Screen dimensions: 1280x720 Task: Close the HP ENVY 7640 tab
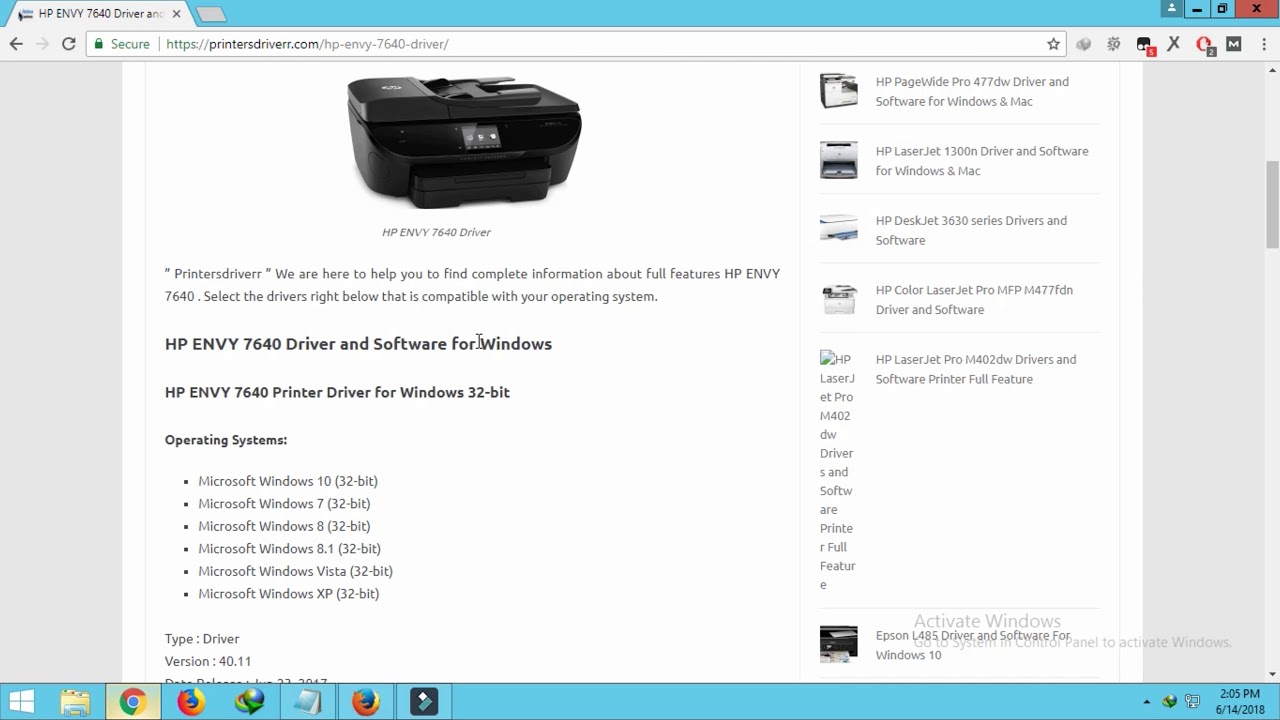click(x=176, y=14)
